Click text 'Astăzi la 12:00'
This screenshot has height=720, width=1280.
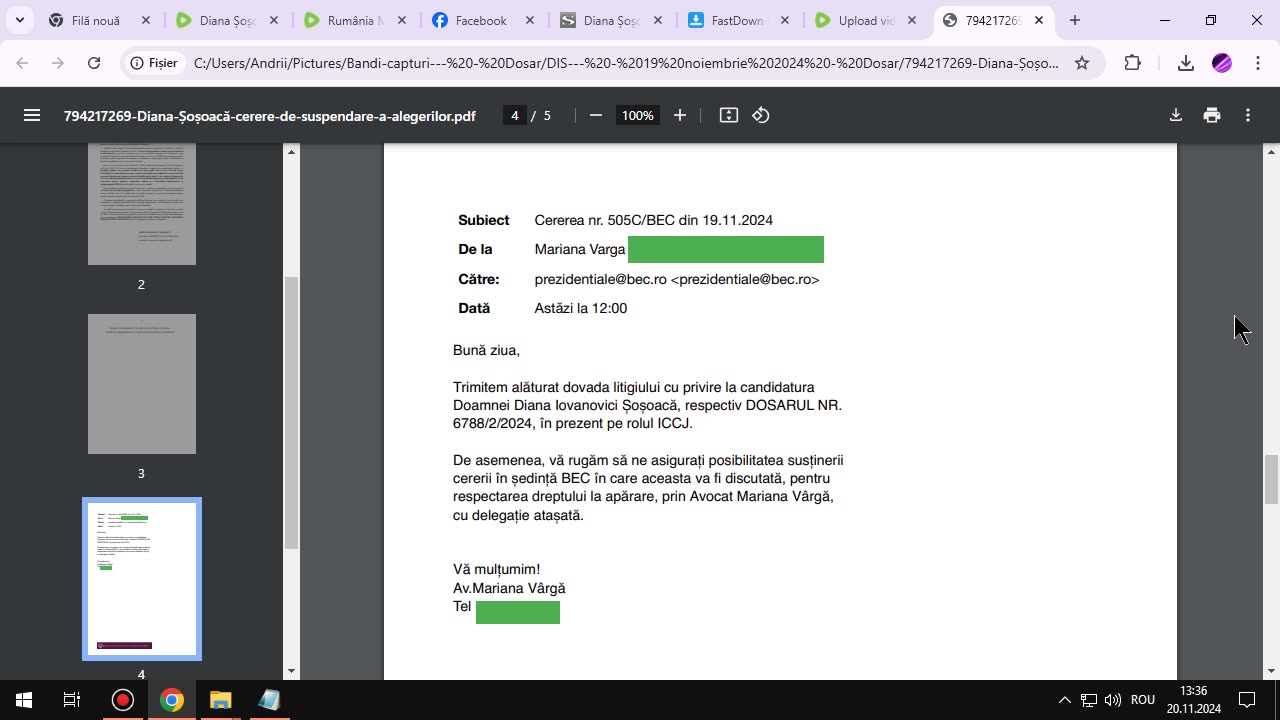(581, 308)
